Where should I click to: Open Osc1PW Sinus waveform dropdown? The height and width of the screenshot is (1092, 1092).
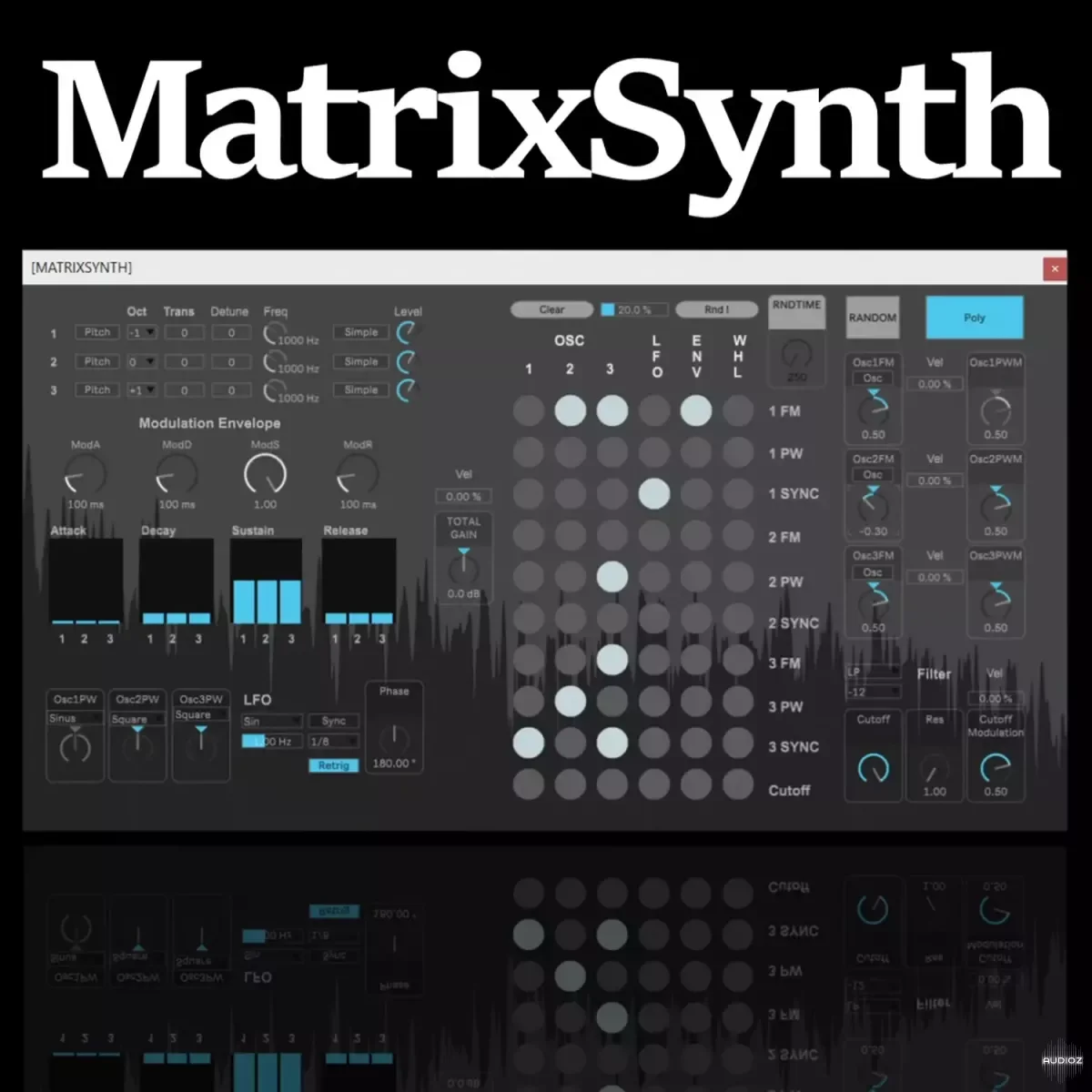point(75,718)
